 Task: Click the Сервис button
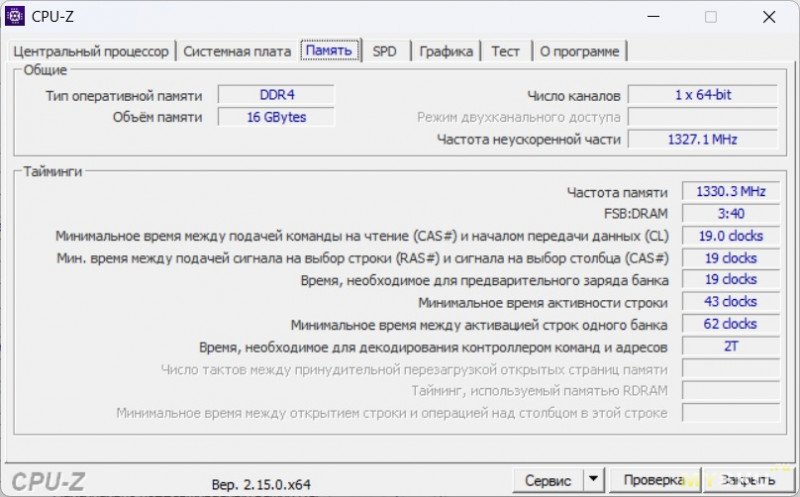point(547,481)
